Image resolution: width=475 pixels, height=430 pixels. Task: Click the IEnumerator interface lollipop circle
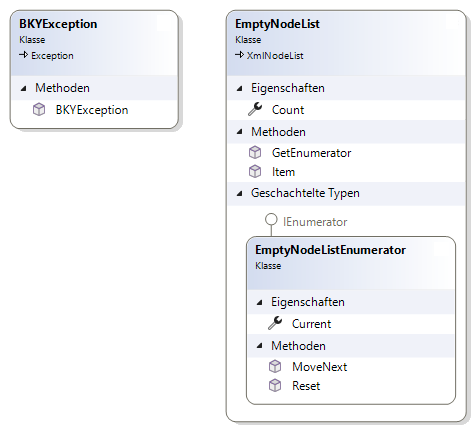[271, 220]
